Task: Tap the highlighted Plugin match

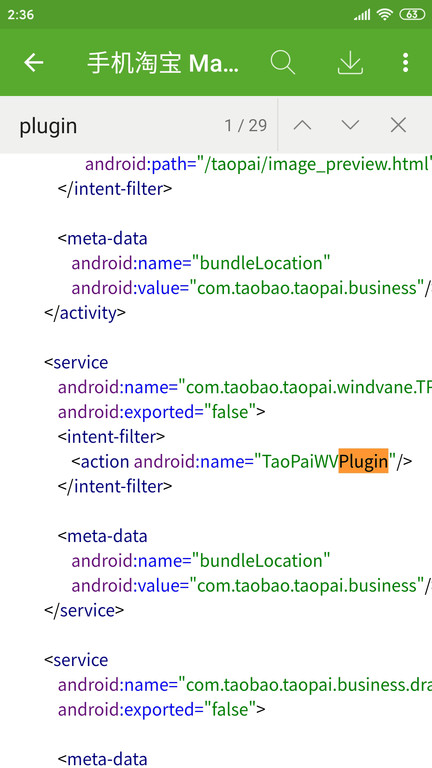Action: (x=363, y=461)
